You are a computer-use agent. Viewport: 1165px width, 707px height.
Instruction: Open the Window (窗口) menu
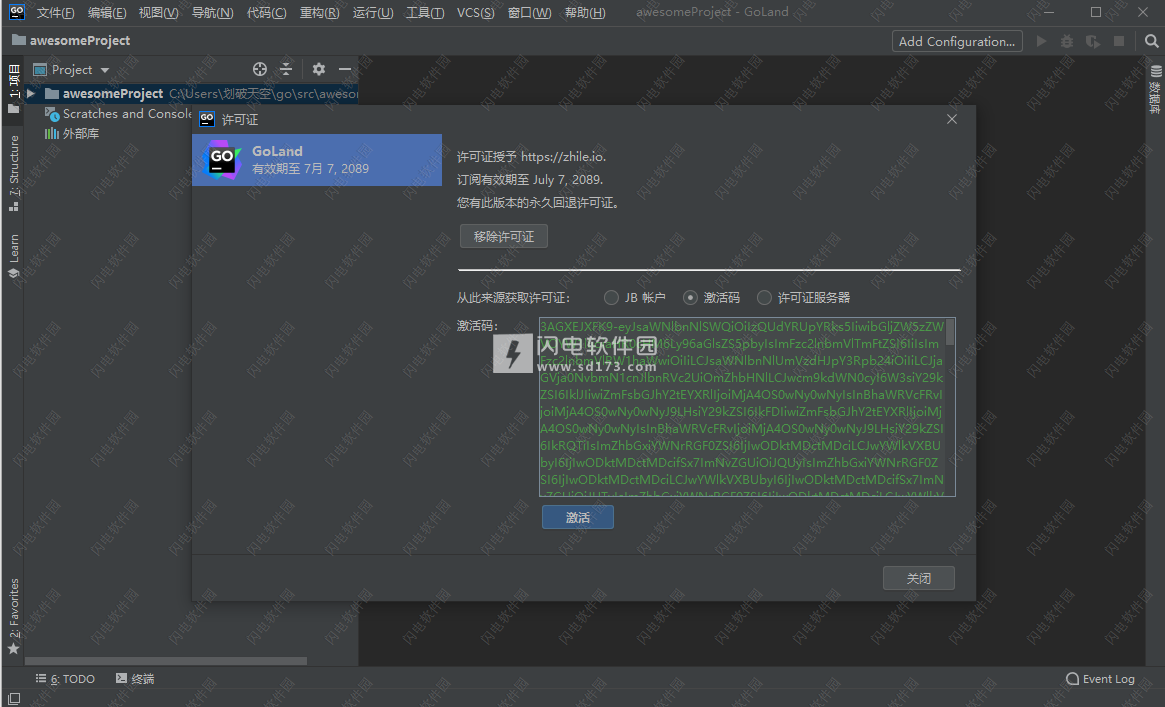tap(530, 13)
